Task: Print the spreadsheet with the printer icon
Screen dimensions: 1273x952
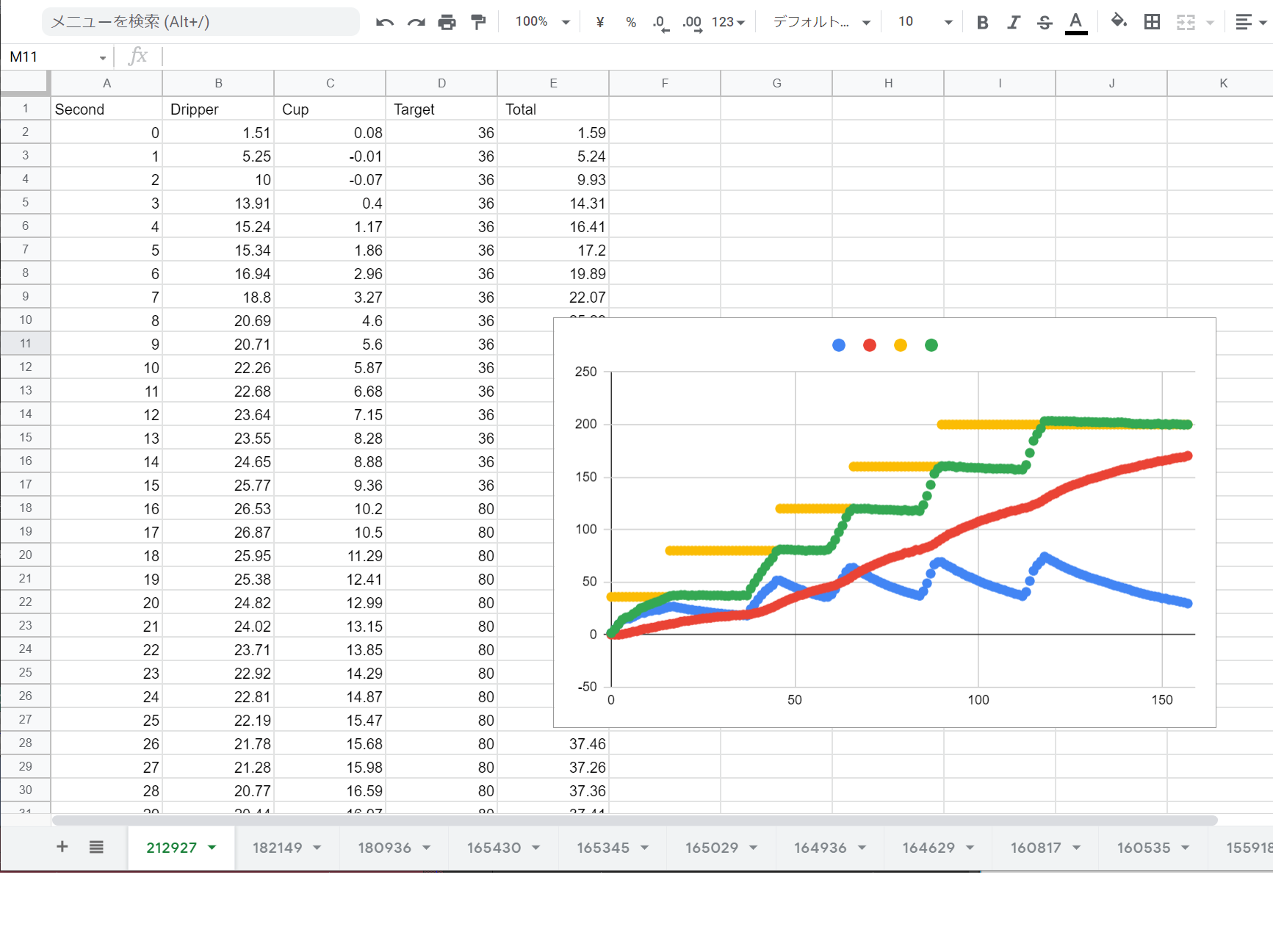Action: point(447,22)
